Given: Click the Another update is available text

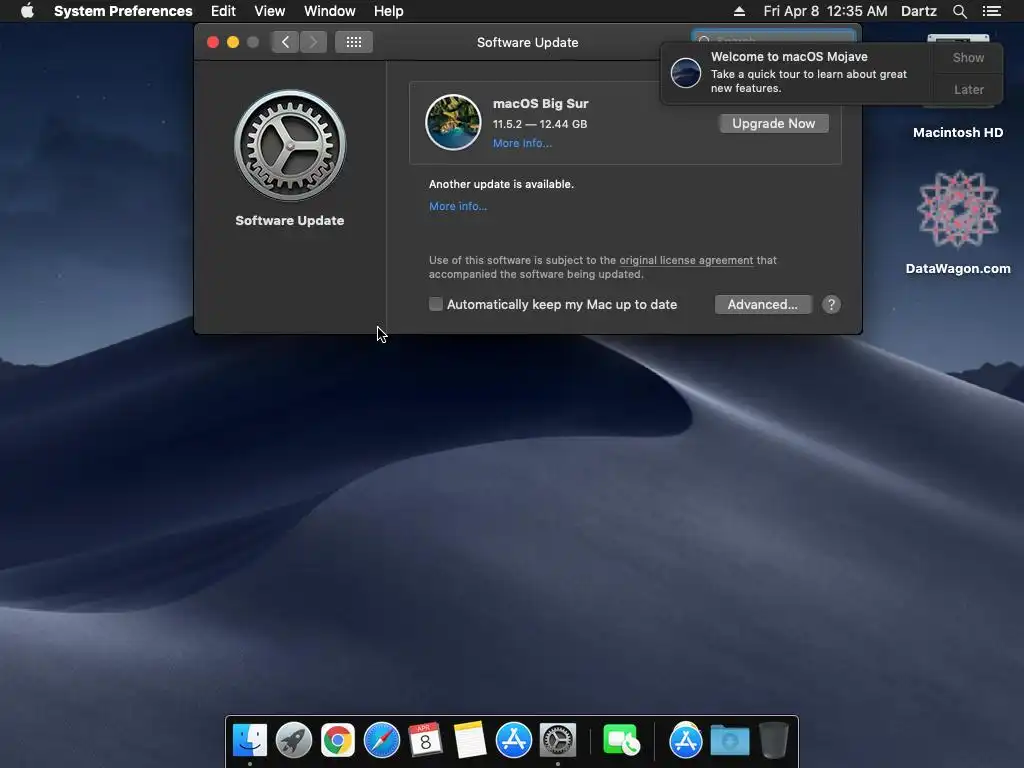Looking at the screenshot, I should click(502, 184).
